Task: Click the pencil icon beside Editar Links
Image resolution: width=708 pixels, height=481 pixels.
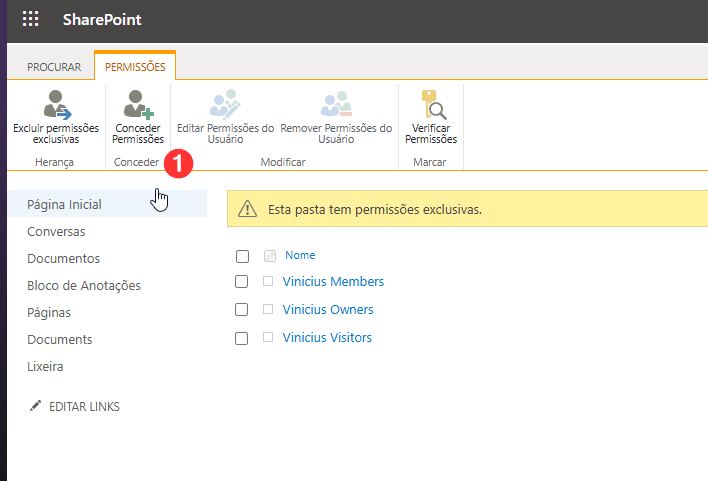Action: (x=36, y=407)
